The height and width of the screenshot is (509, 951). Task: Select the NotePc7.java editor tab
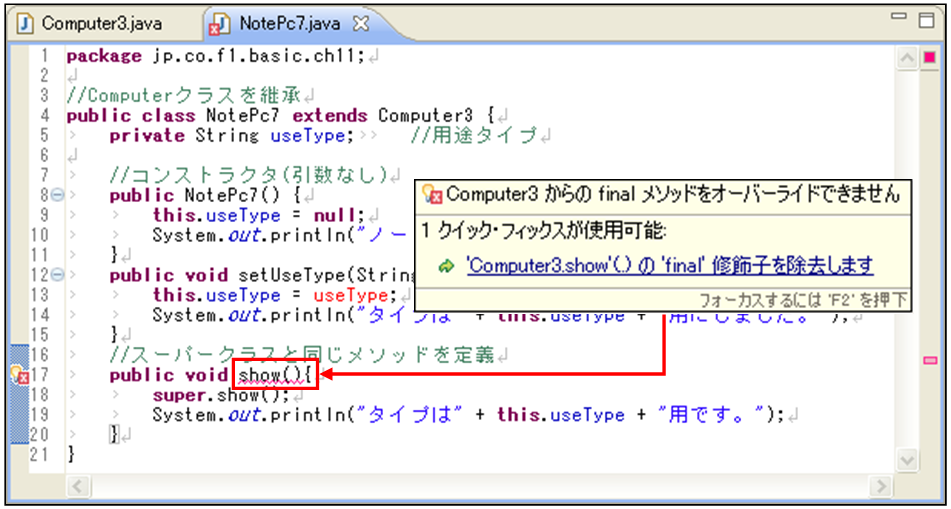290,23
